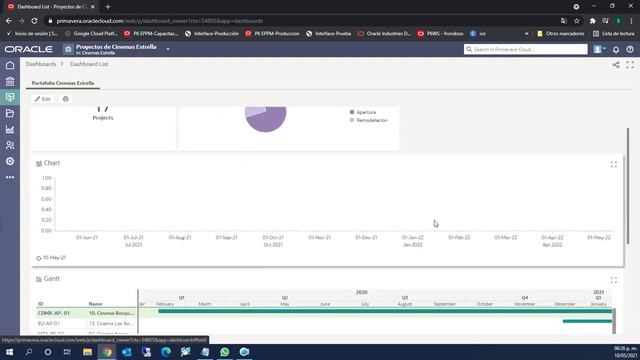640x360 pixels.
Task: Click the ID column header
Action: pyautogui.click(x=40, y=304)
